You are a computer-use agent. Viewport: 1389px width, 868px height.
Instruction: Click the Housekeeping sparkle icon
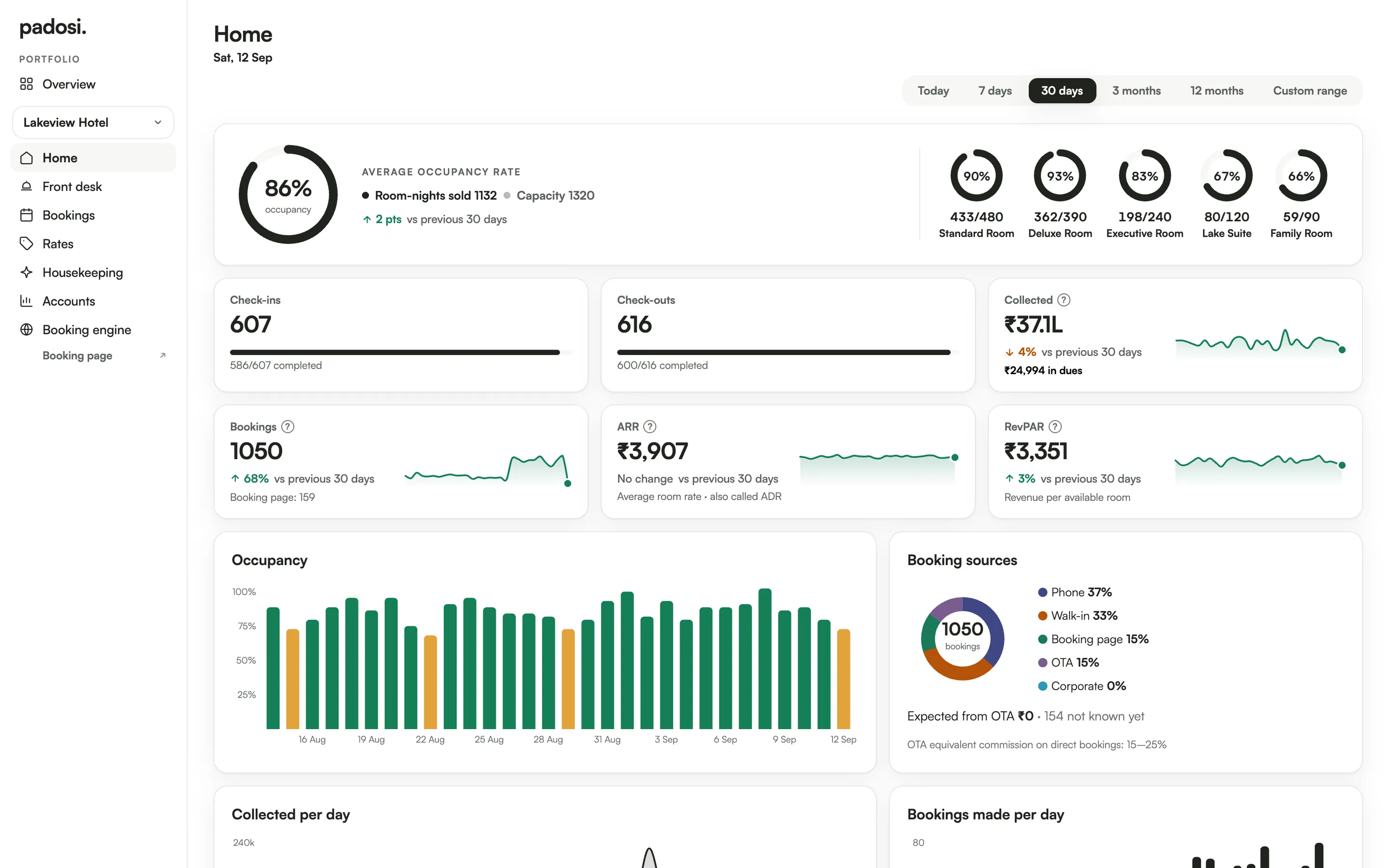click(x=27, y=272)
